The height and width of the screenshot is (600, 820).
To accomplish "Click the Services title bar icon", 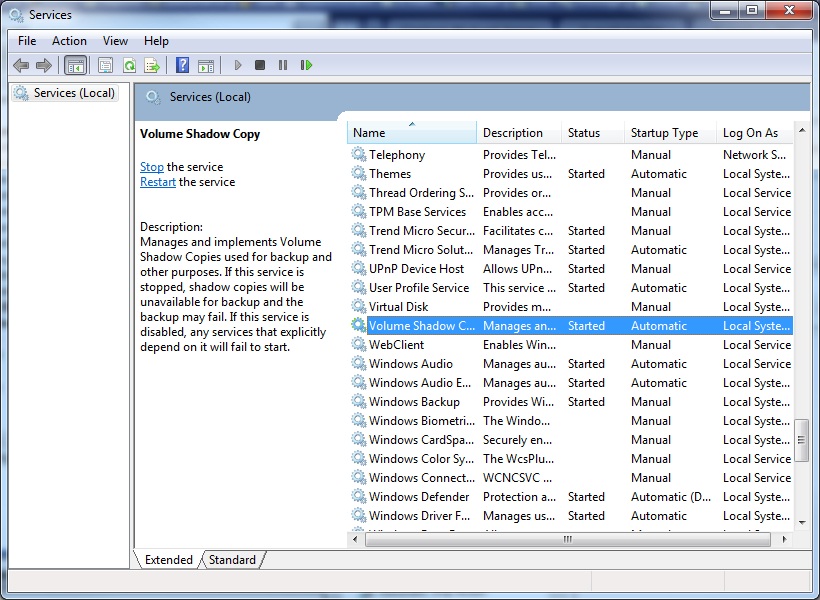I will pos(16,15).
